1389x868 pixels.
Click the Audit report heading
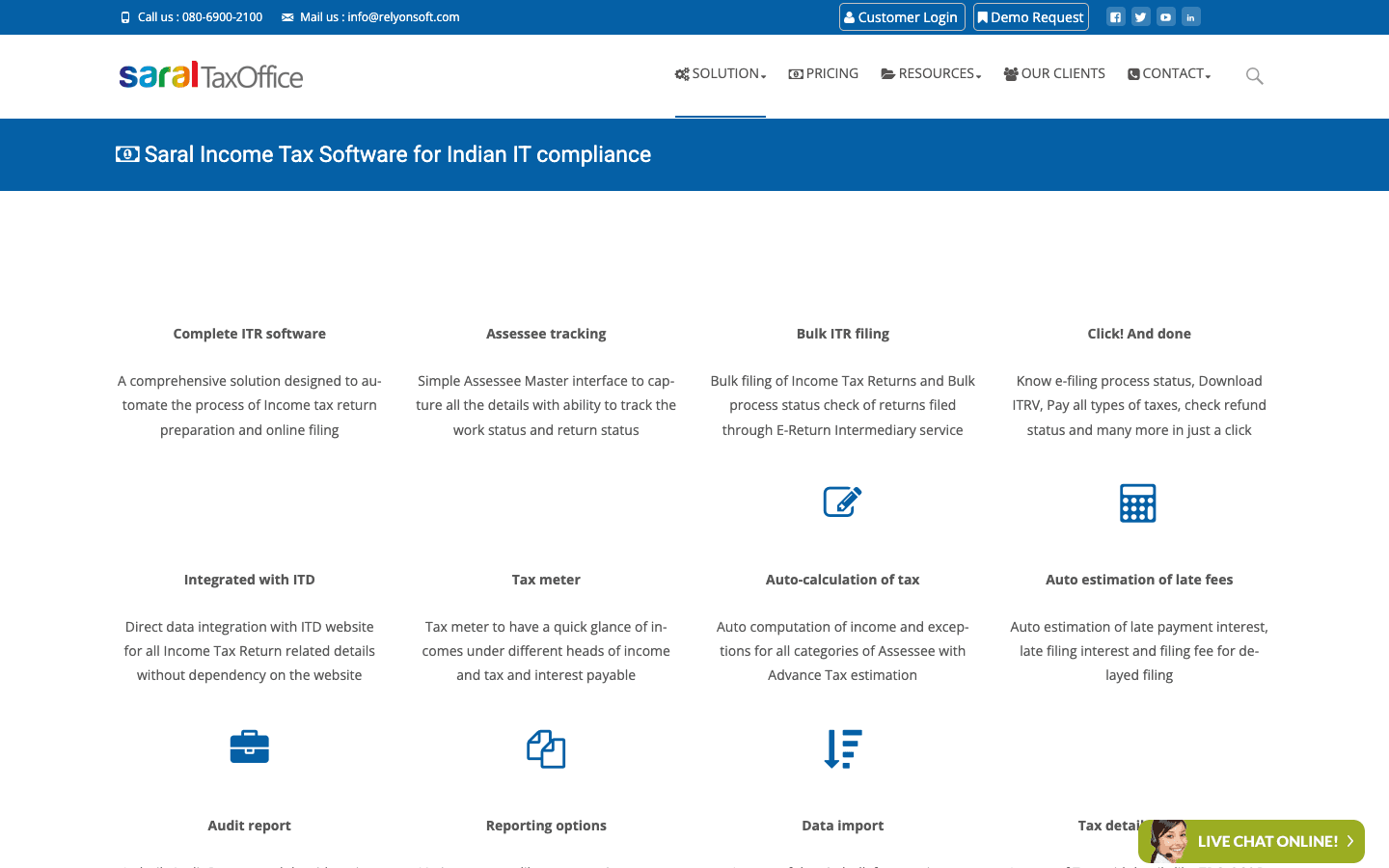point(250,826)
